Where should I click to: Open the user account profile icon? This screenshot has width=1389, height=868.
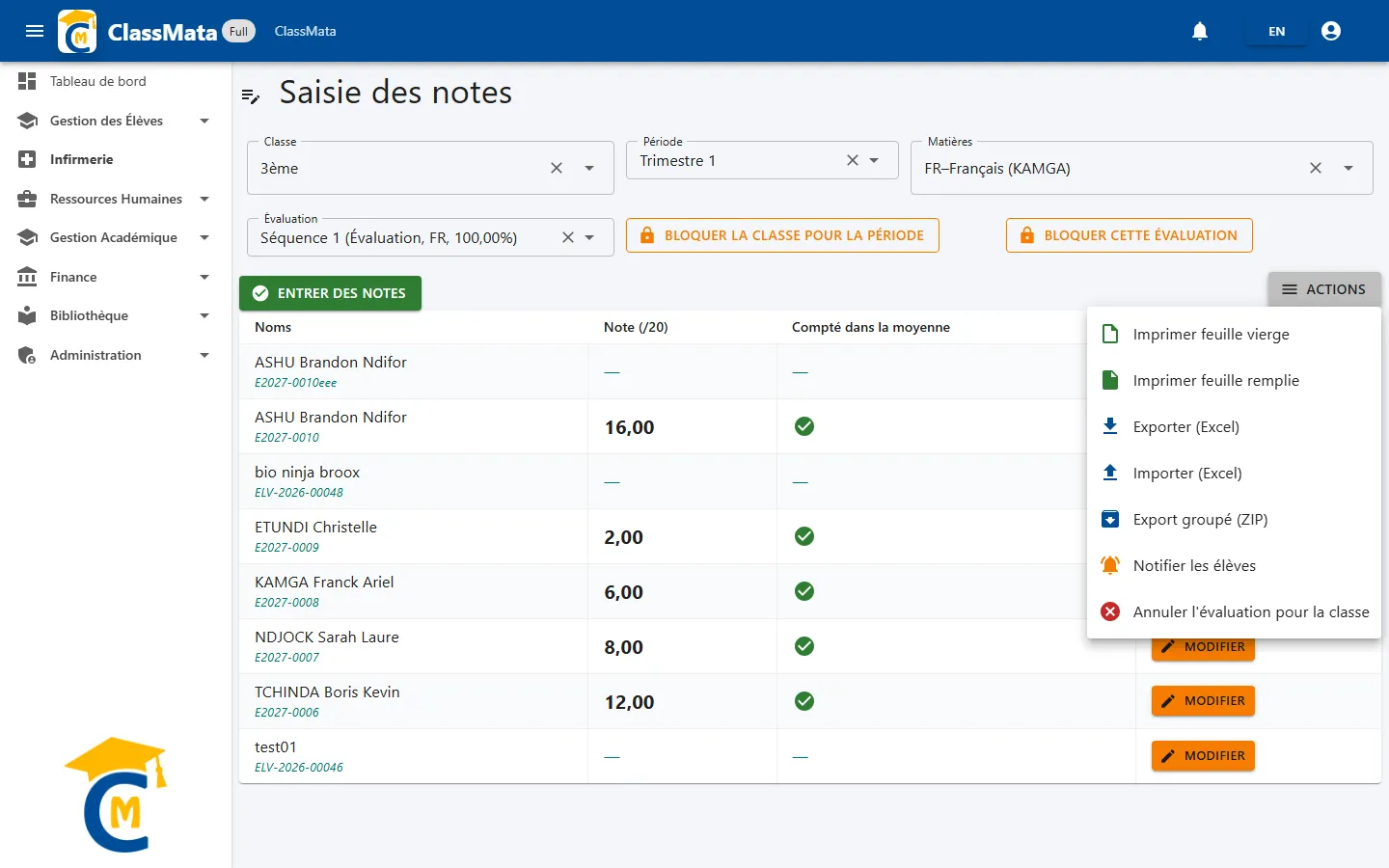[x=1331, y=31]
